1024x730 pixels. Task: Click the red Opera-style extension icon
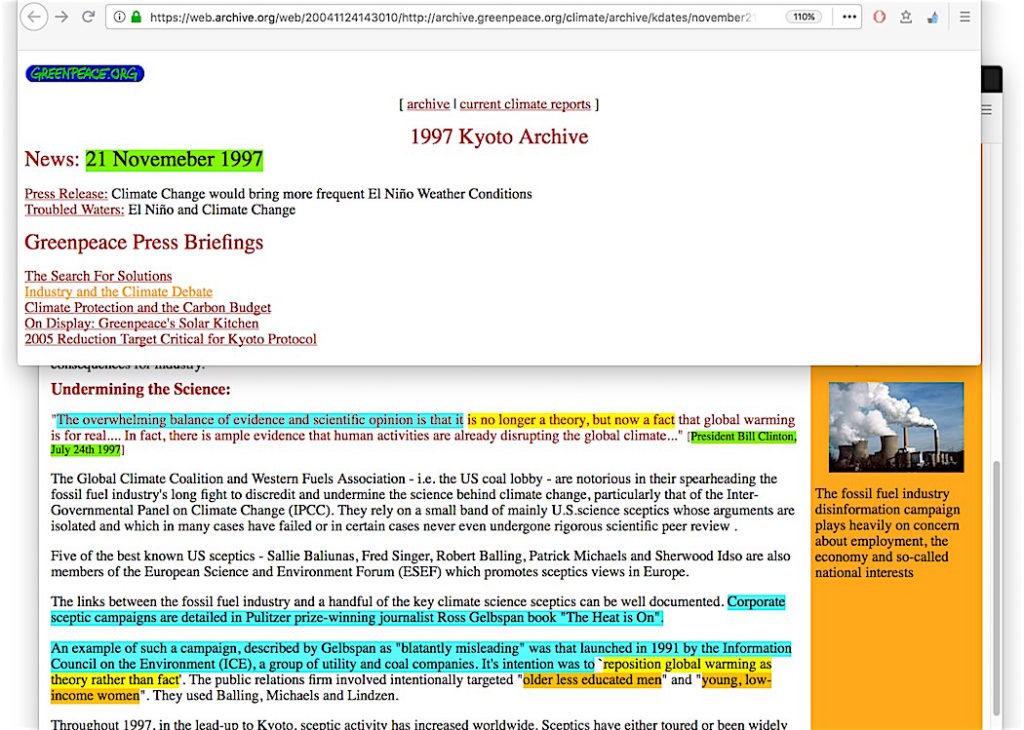point(879,17)
